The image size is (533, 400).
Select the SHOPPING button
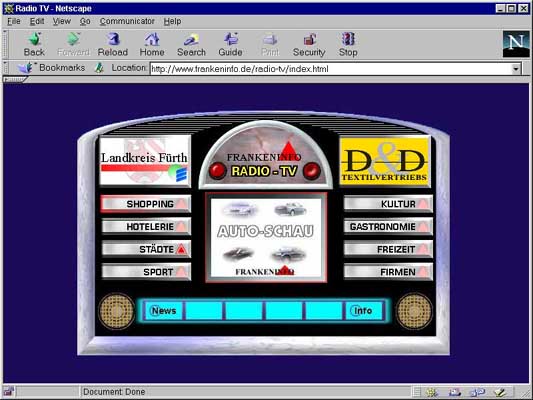point(145,204)
